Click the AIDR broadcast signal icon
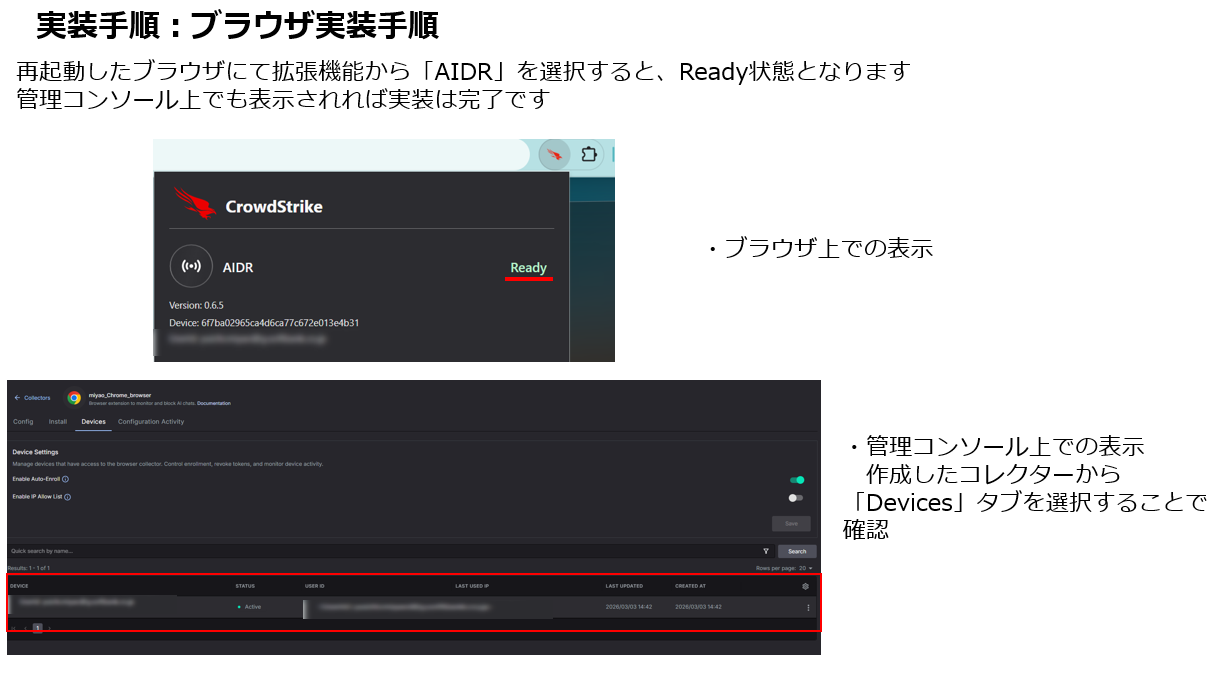 [191, 267]
